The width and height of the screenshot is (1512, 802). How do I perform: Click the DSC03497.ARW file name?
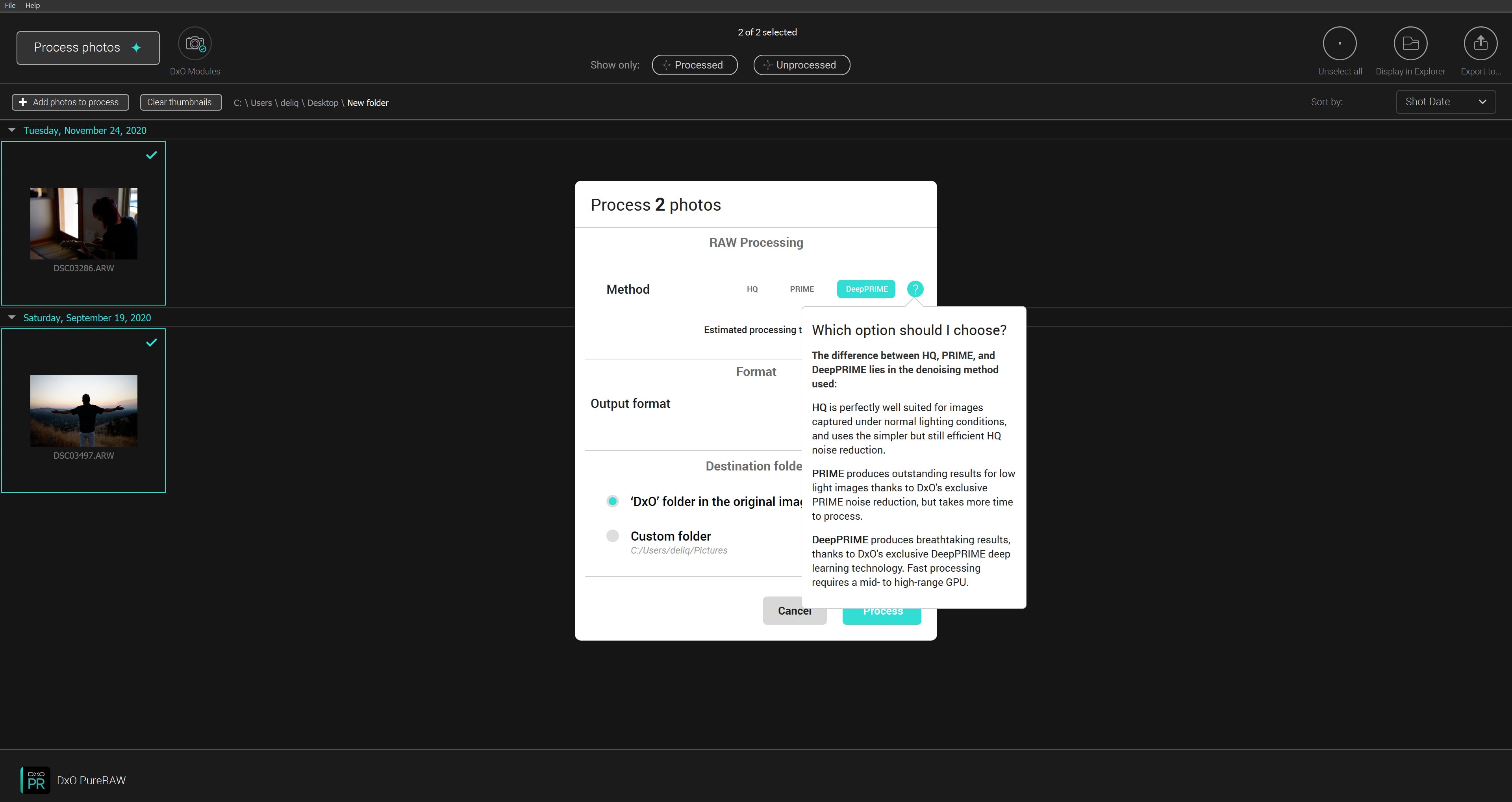coord(83,456)
